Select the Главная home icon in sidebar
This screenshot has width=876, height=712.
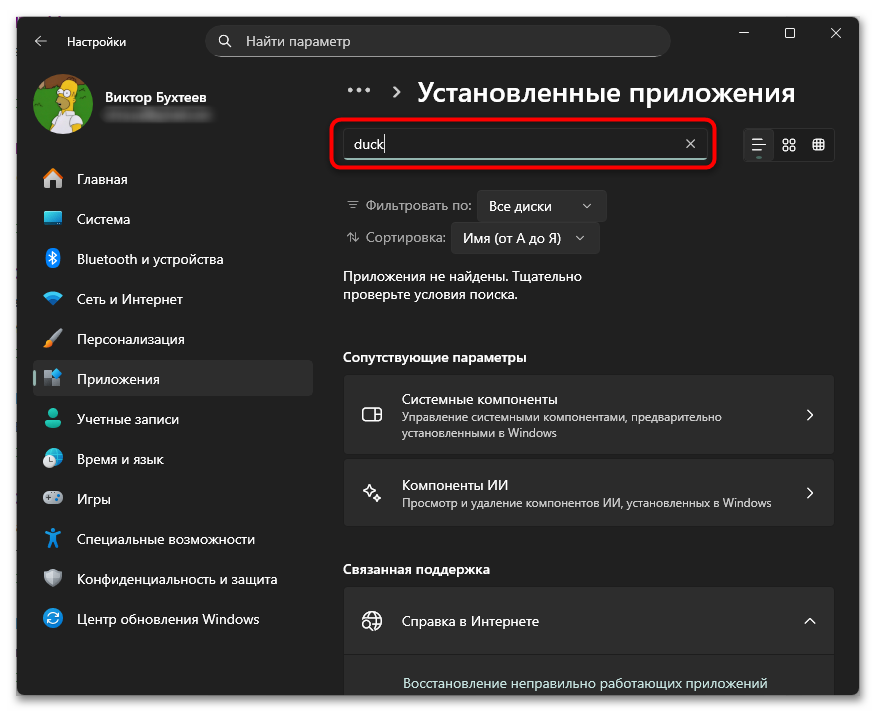(52, 179)
